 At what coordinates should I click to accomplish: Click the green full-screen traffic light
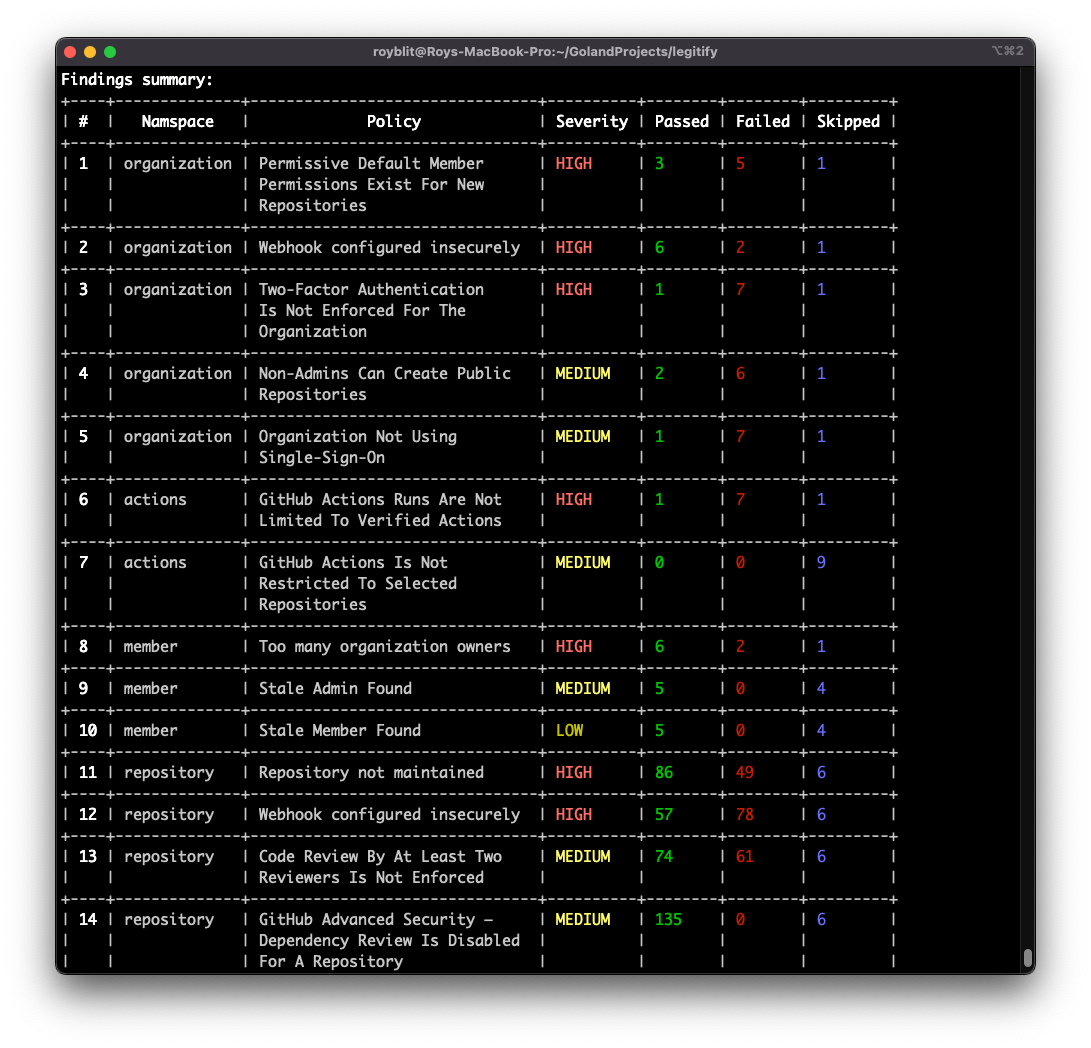tap(110, 50)
